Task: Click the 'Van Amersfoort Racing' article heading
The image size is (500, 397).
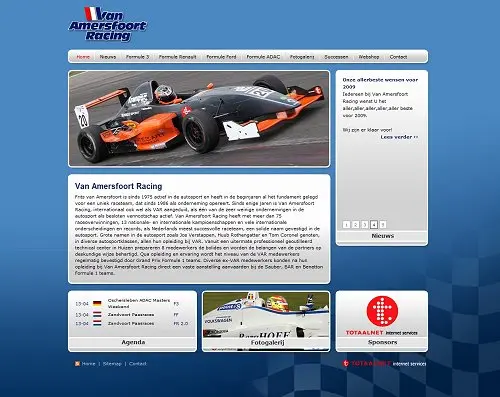Action: point(118,186)
